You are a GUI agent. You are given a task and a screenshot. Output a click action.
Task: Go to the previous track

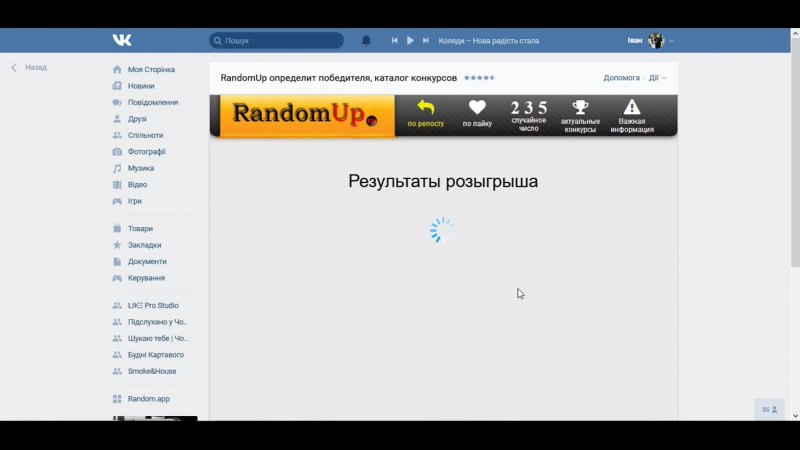(x=395, y=41)
